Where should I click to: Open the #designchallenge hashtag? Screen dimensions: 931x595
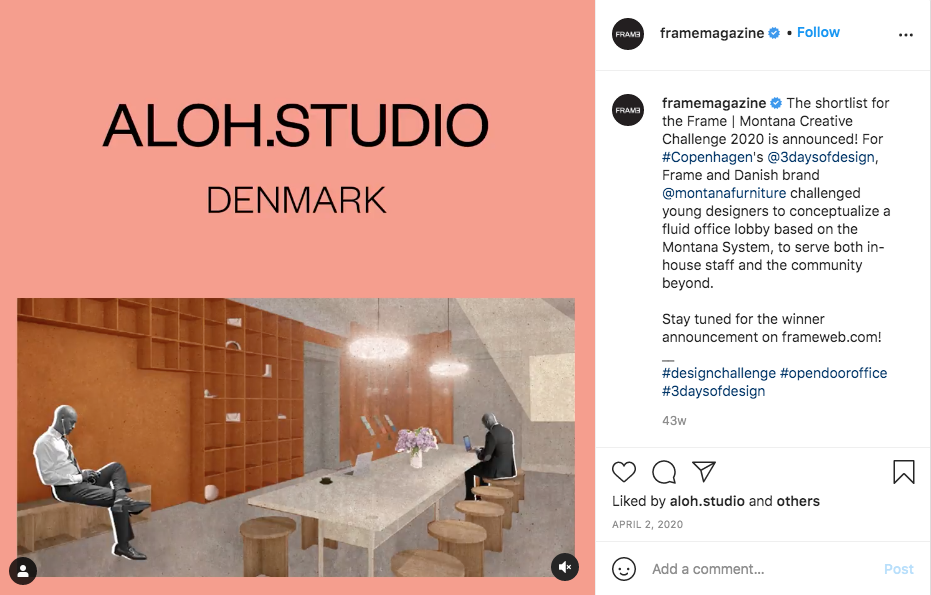718,373
